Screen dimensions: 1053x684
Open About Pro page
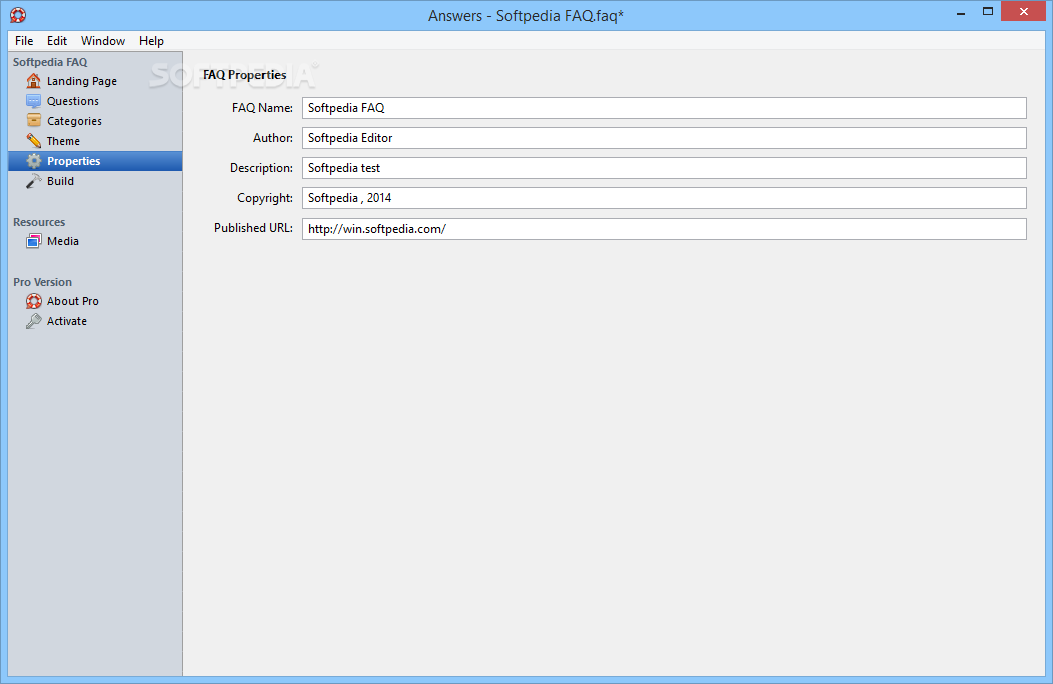(95, 301)
